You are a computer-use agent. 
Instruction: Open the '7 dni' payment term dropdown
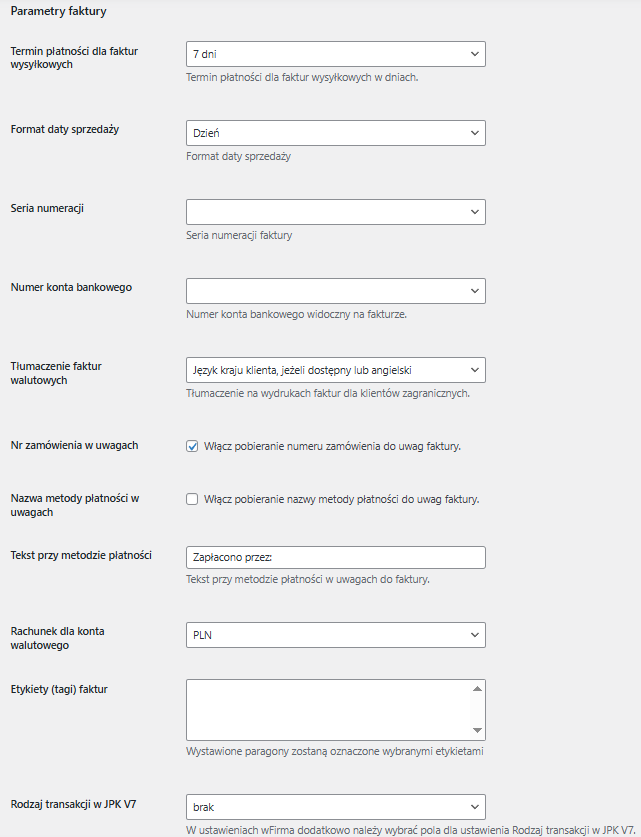tap(335, 54)
